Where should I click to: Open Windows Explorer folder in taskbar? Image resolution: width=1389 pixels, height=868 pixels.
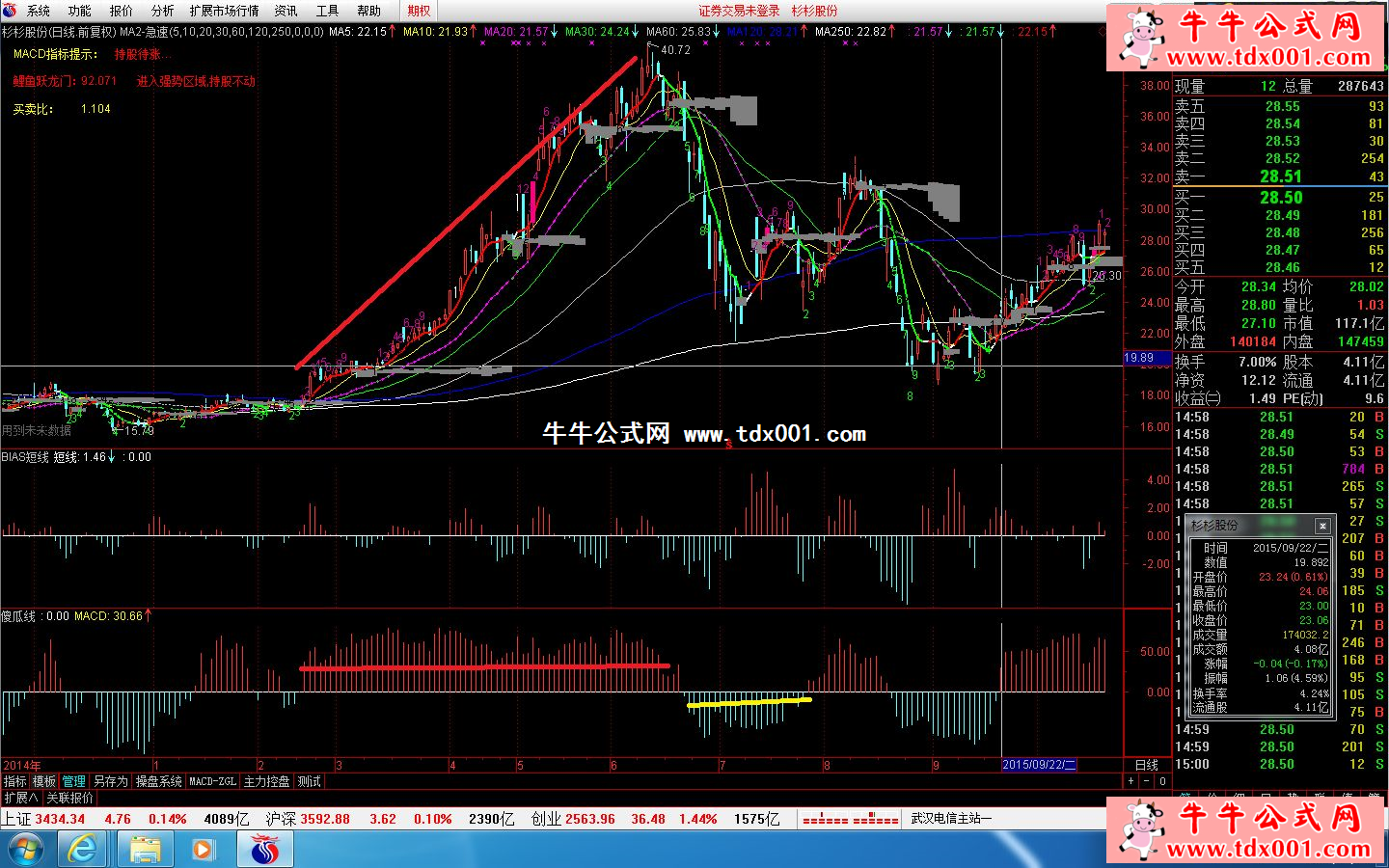point(145,849)
